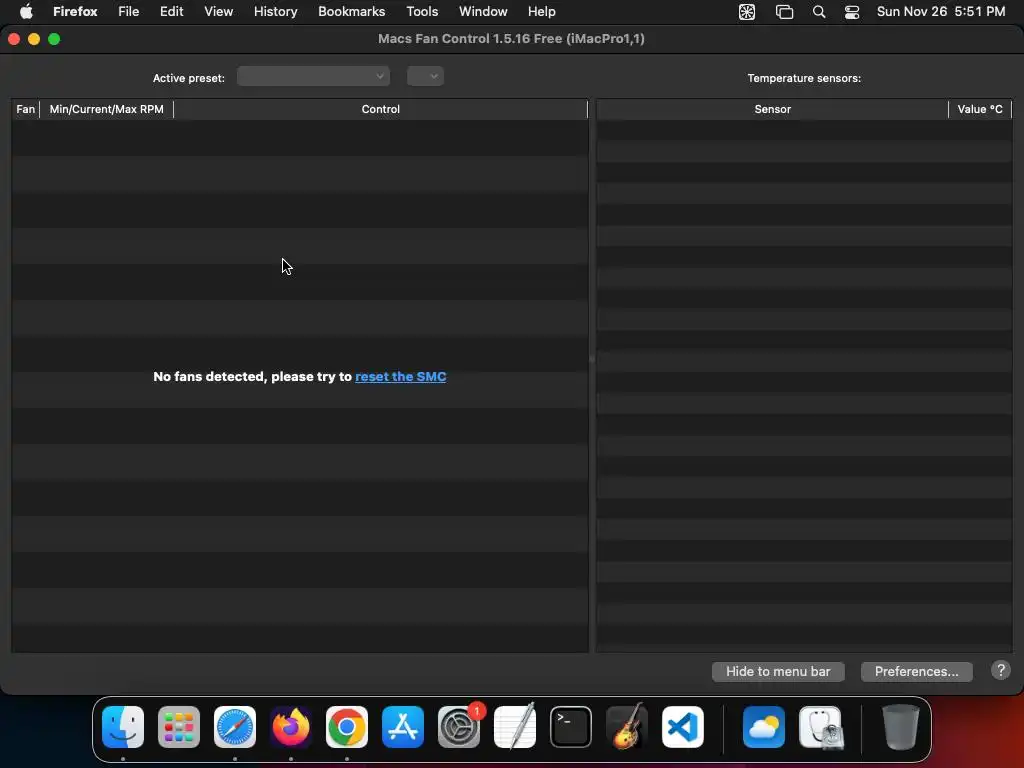Click the Macs Fan Control menu bar fan icon
Viewport: 1024px width, 768px height.
pyautogui.click(x=746, y=12)
